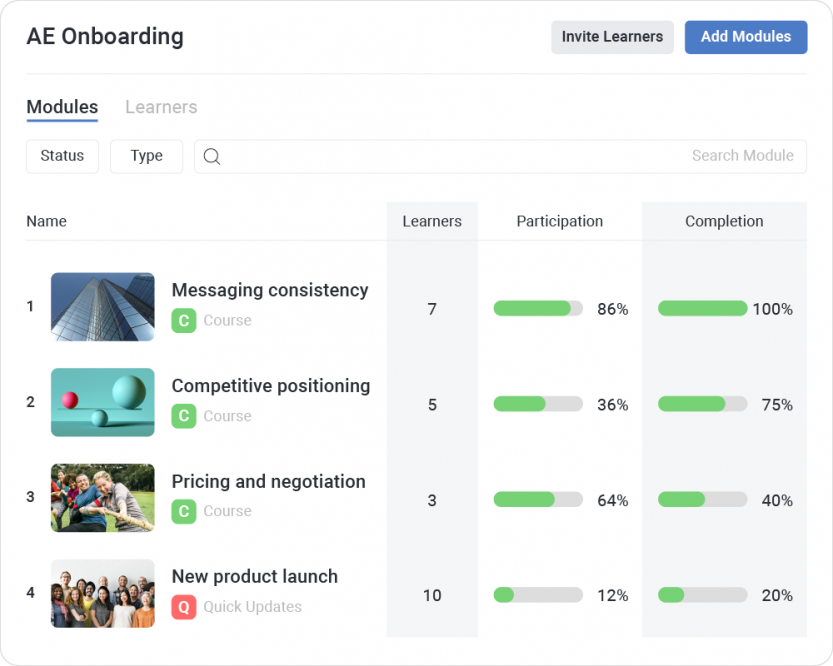Select the Modules tab

pyautogui.click(x=62, y=107)
